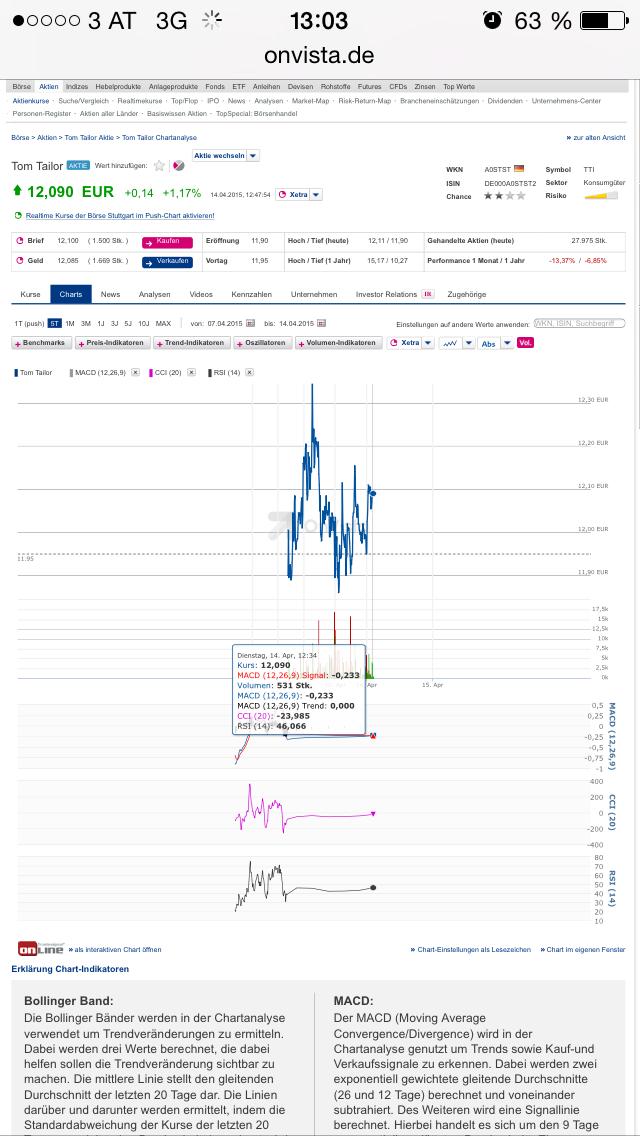Open the 'Aktie wechseln' dropdown
640x1136 pixels.
click(225, 155)
